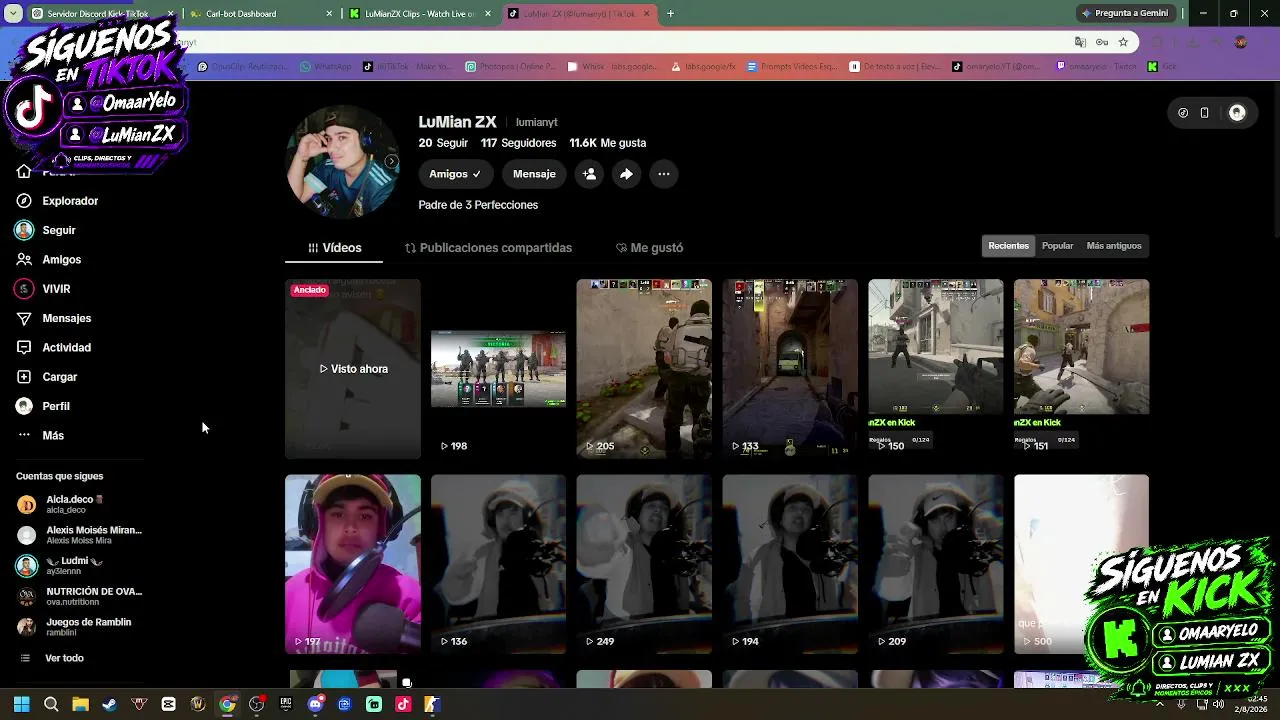Open Epic Games Launcher from taskbar

tap(286, 704)
